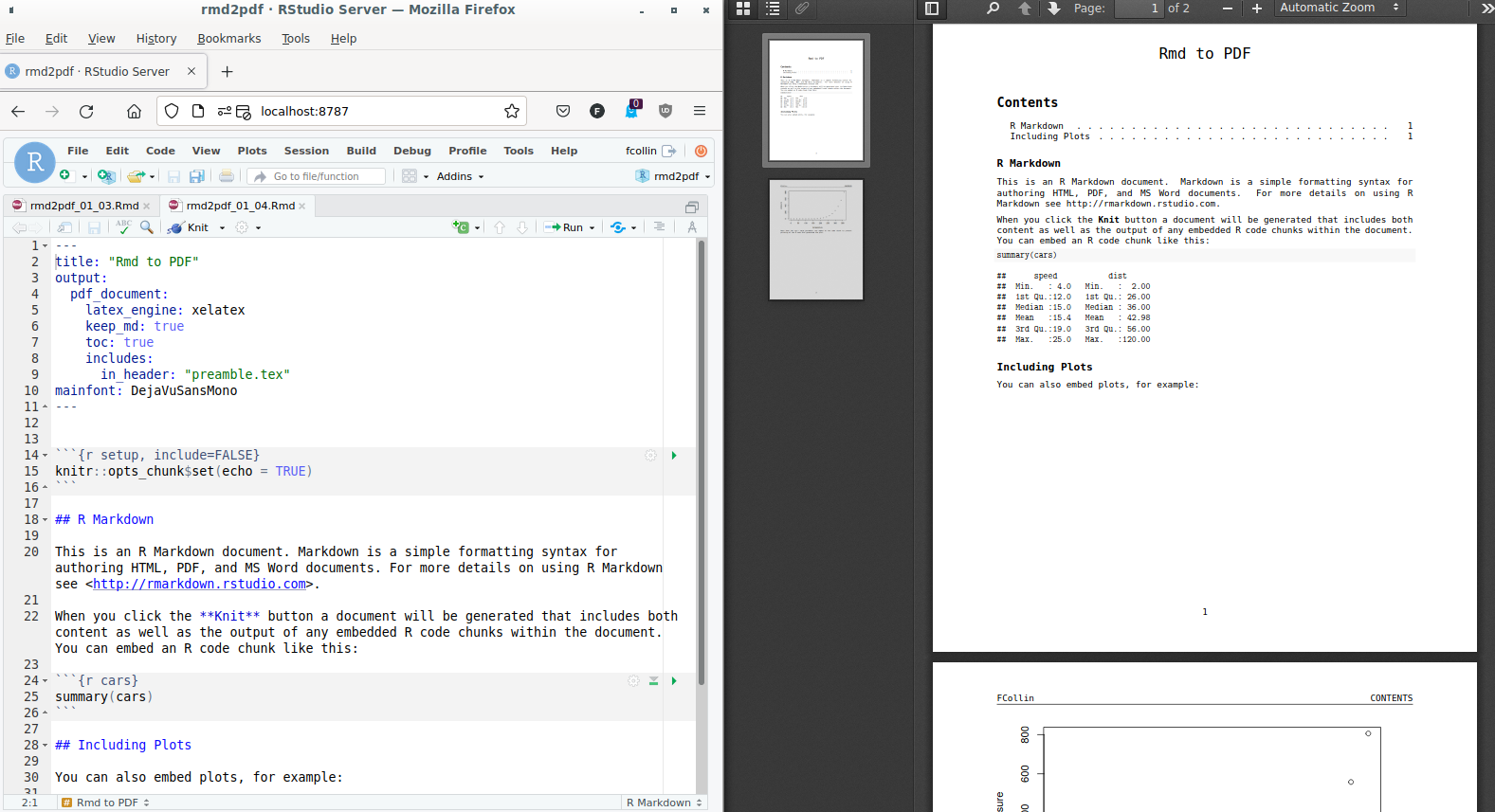Screen dimensions: 1495x812
Task: Run the setup chunk with green play arrow
Action: click(674, 456)
